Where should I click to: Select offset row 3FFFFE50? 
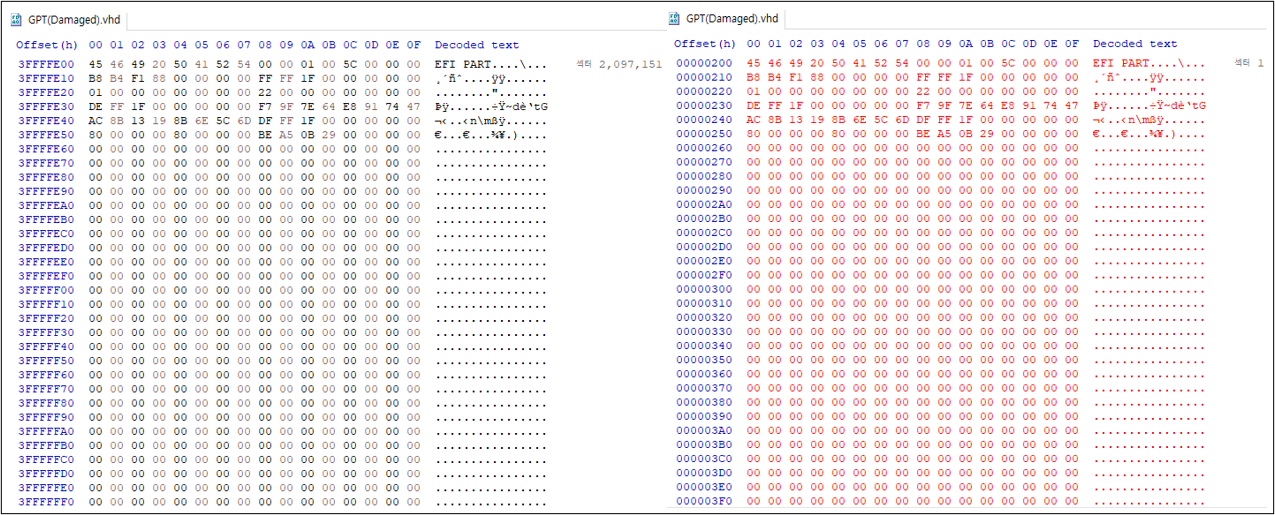(283, 134)
